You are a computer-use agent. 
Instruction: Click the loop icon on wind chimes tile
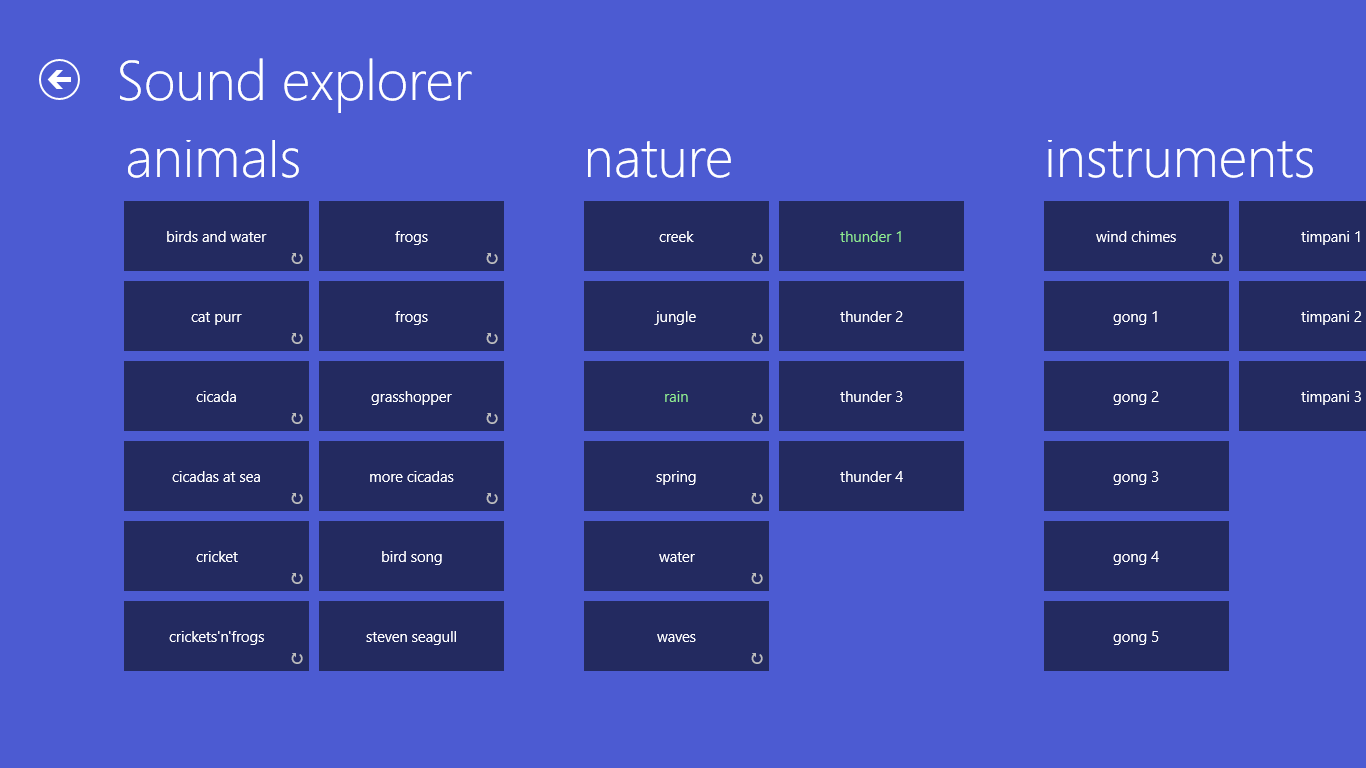[1217, 259]
